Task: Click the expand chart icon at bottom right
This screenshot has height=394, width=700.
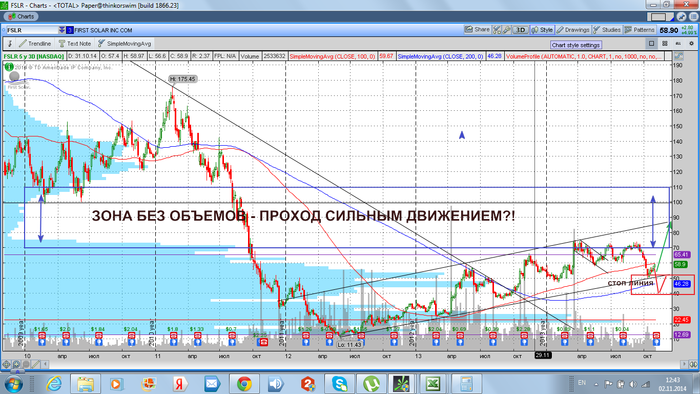Action: coord(693,364)
